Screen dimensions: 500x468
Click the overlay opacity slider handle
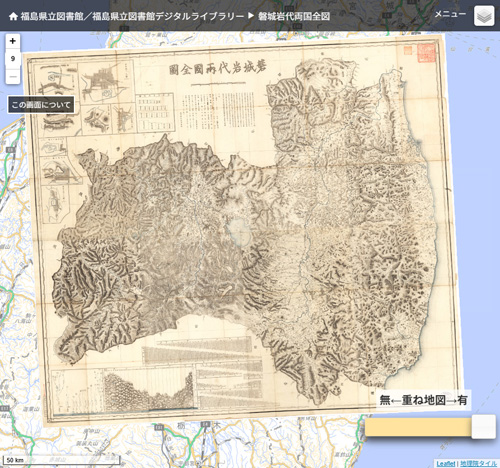tap(483, 427)
